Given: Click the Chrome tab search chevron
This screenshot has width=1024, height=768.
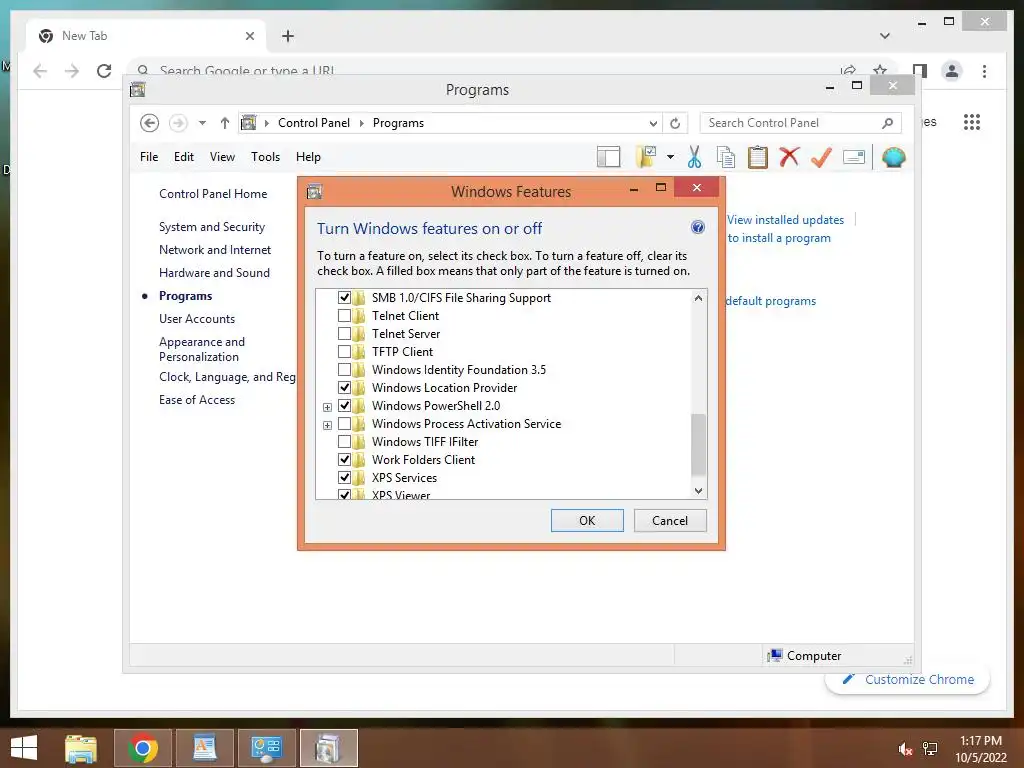Looking at the screenshot, I should 885,36.
